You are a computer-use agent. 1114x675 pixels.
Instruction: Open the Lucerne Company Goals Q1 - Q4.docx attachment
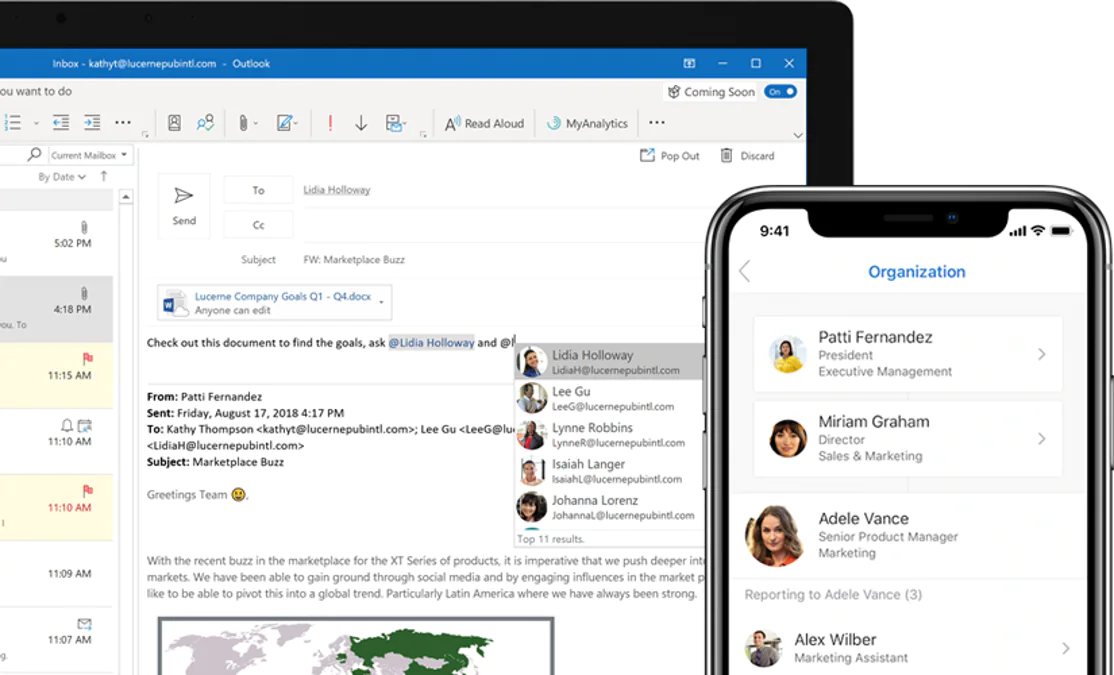[274, 303]
